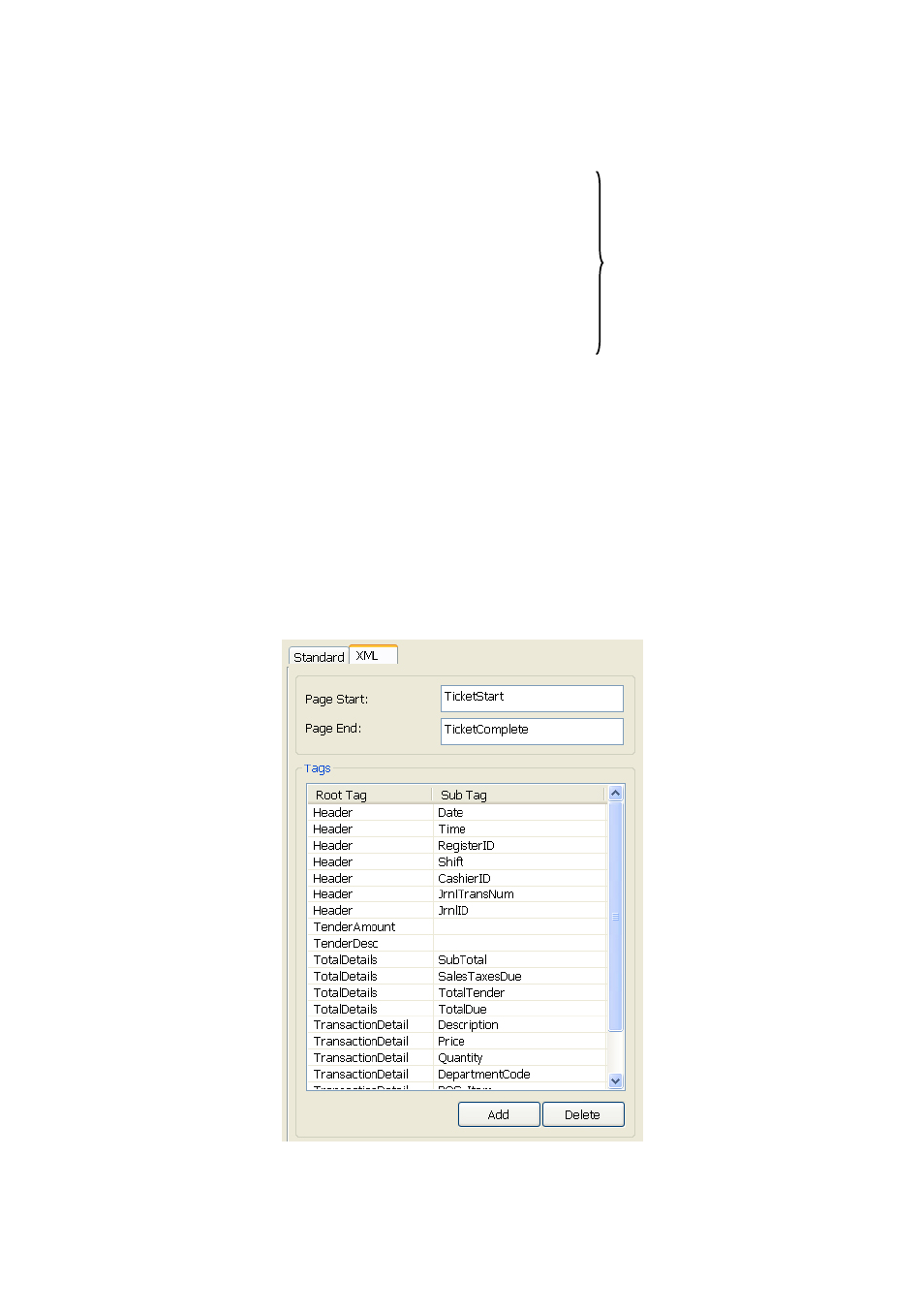
Task: Select the TenderAmount row
Action: pos(457,927)
